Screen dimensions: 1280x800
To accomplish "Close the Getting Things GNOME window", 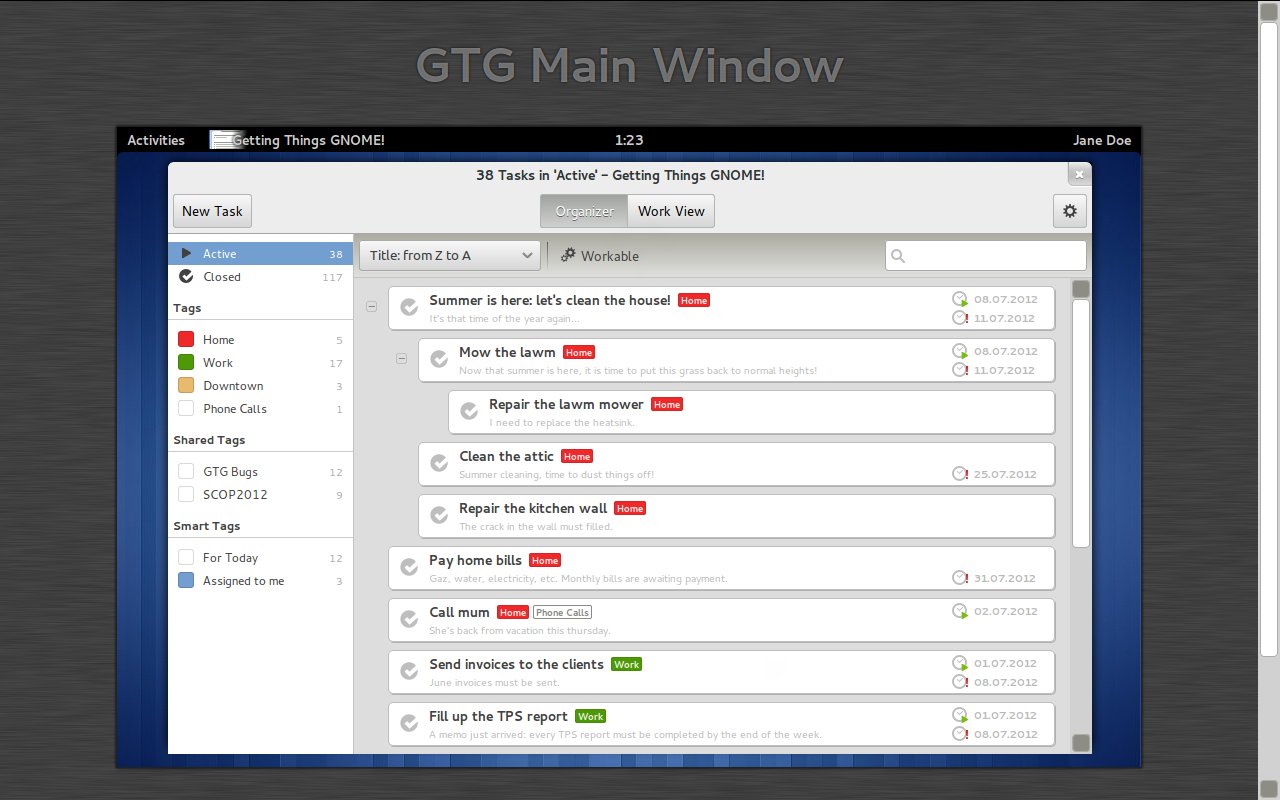I will tap(1078, 175).
